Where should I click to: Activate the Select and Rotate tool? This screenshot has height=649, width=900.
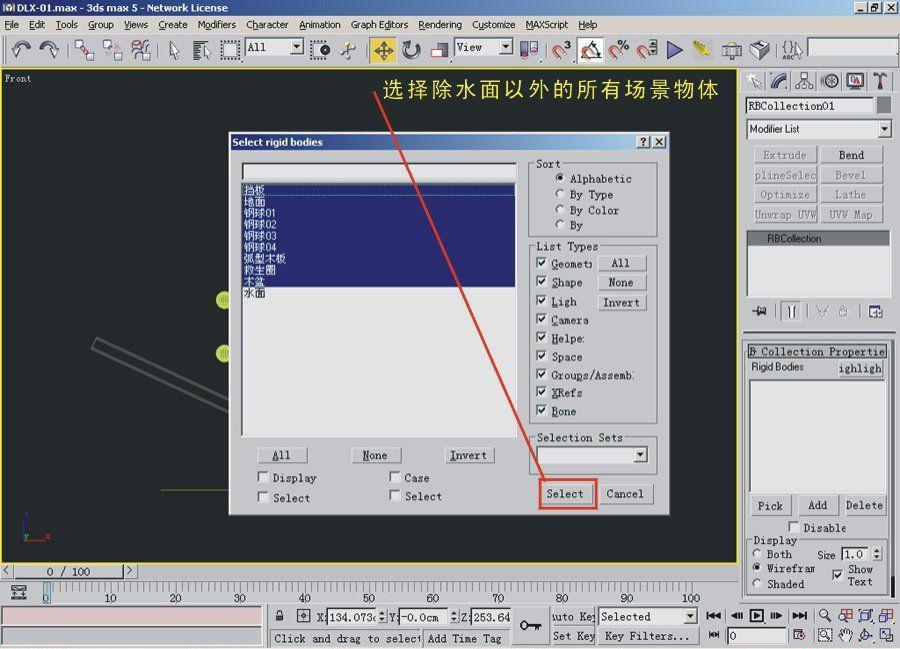coord(411,49)
